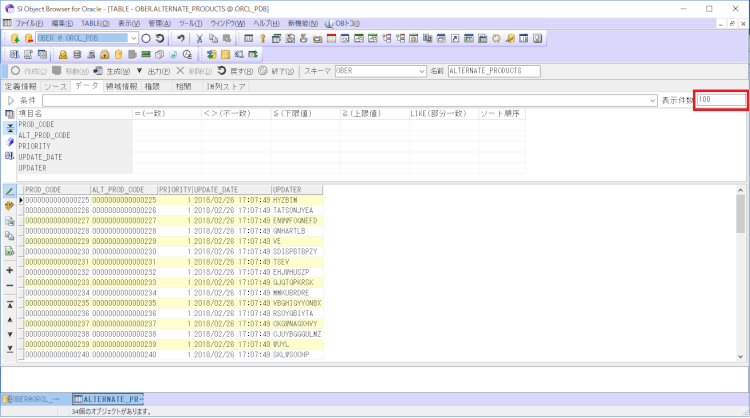Viewport: 750px width, 418px height.
Task: Open the 表示 menu in the menu bar
Action: (128, 22)
